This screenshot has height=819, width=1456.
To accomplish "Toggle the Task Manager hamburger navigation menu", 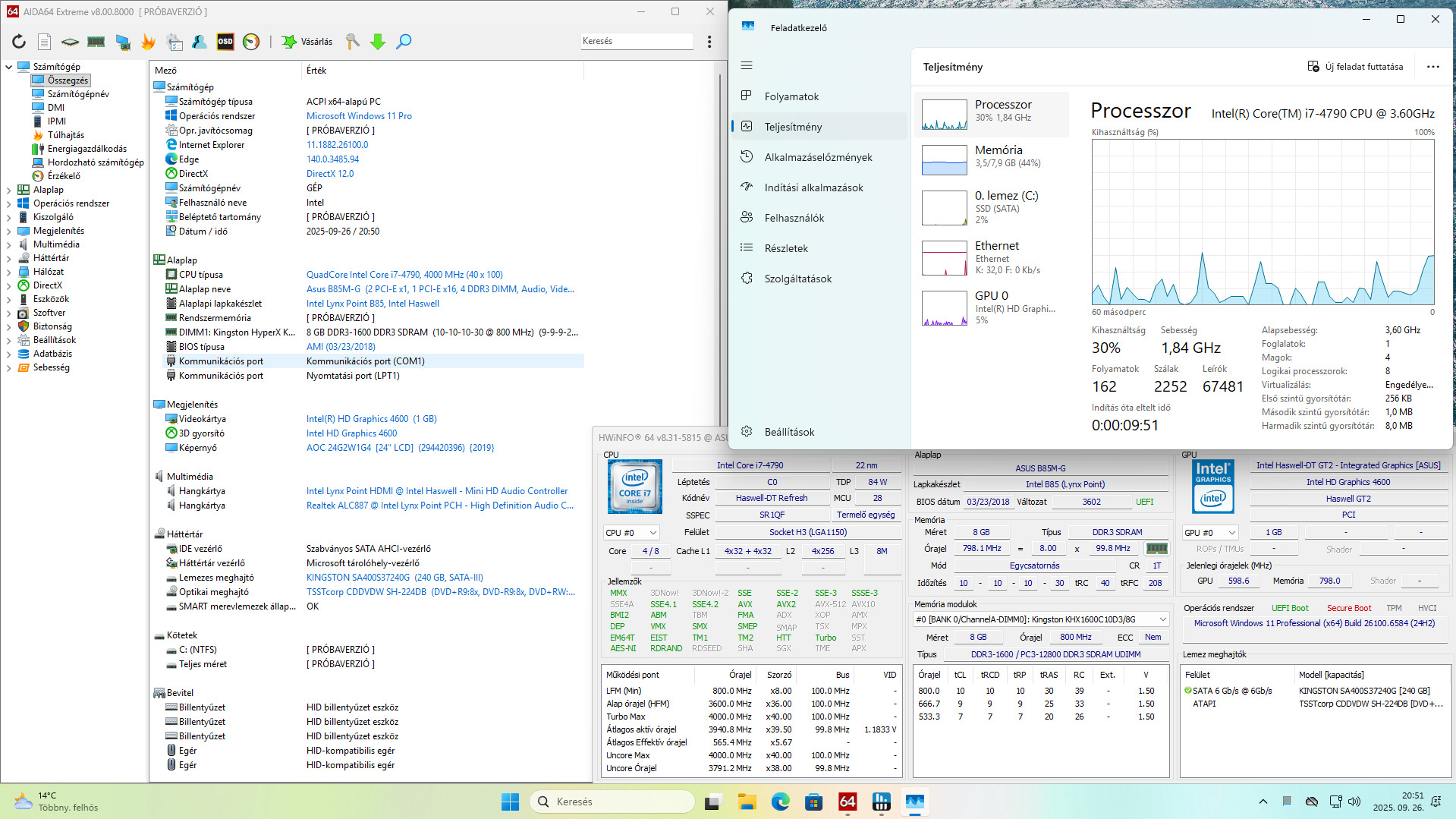I will pos(747,65).
